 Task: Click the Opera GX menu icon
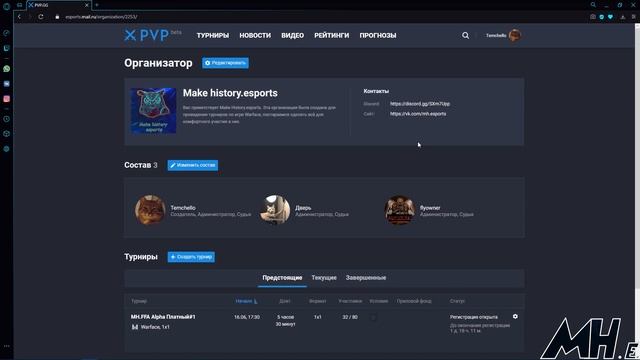point(6,6)
